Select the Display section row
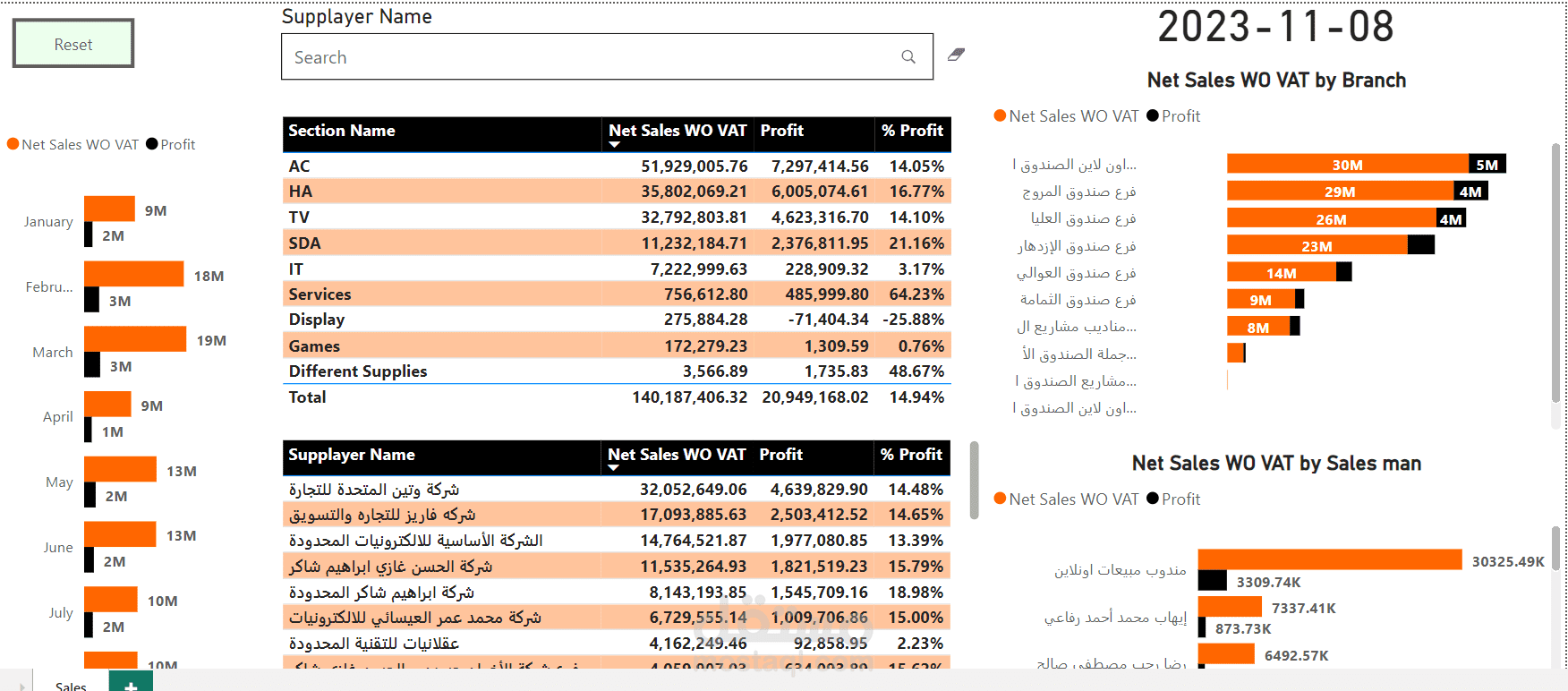The image size is (1568, 691). tap(617, 320)
